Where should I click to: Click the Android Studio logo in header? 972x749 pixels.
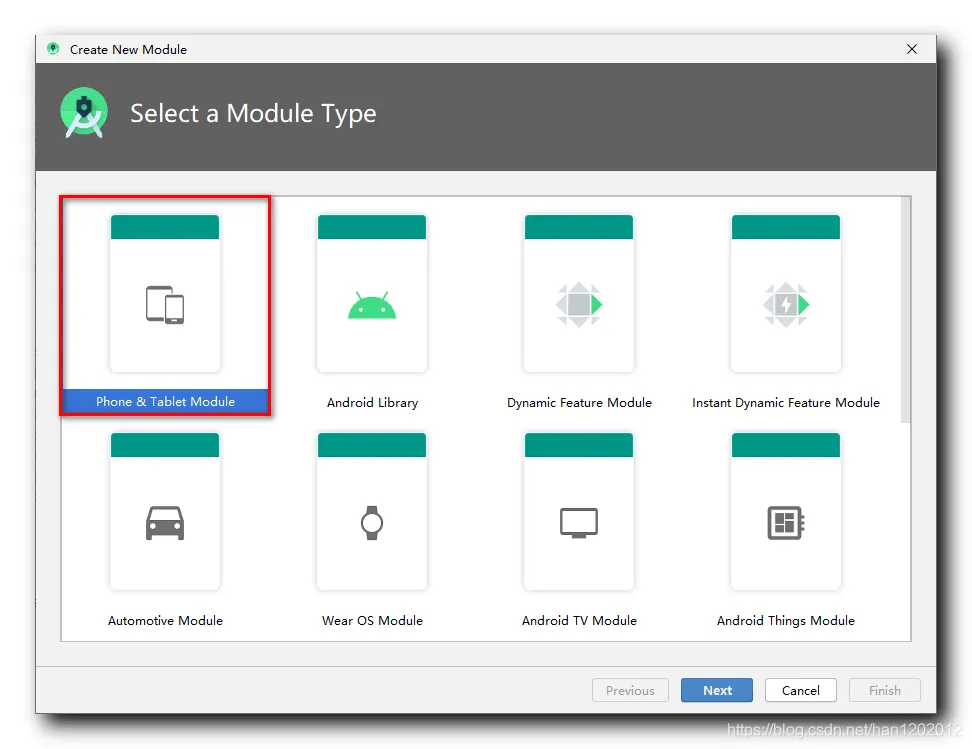(x=84, y=113)
